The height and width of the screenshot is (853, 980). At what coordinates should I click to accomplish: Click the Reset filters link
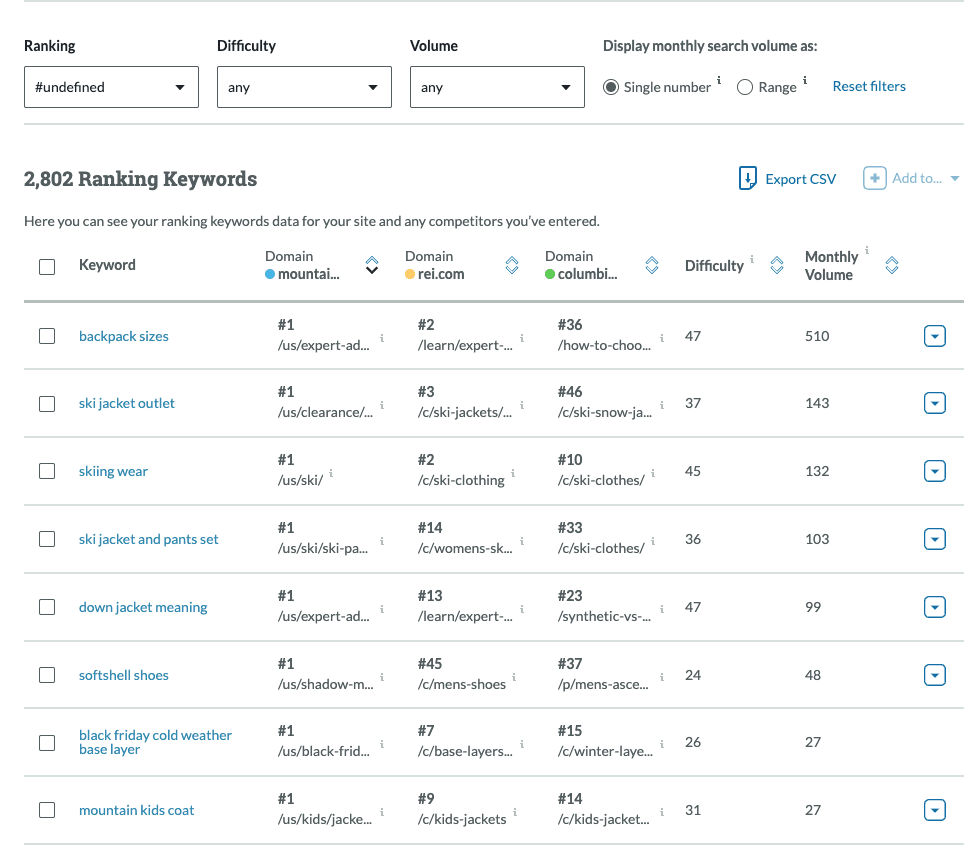(869, 87)
